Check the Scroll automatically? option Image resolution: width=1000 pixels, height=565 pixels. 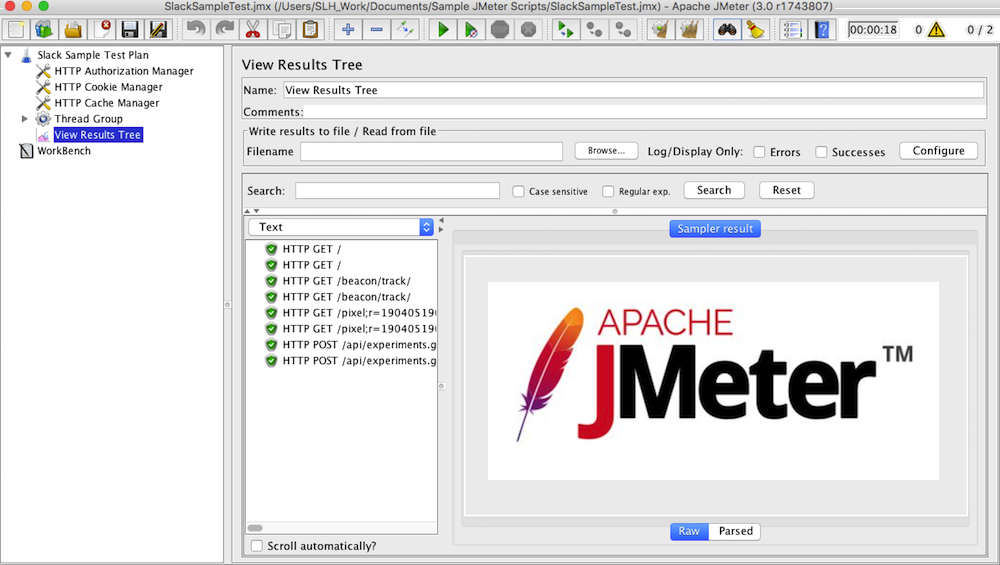click(256, 546)
